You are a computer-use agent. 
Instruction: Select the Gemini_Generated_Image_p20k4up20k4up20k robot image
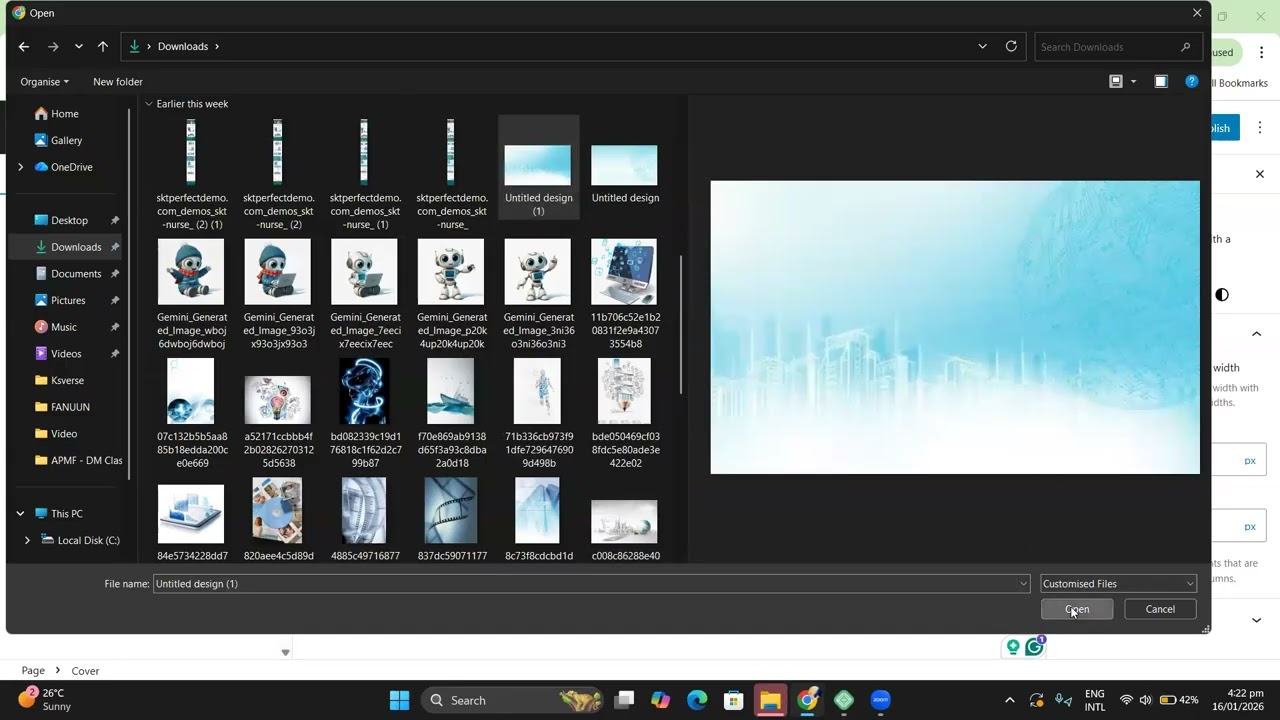point(451,295)
